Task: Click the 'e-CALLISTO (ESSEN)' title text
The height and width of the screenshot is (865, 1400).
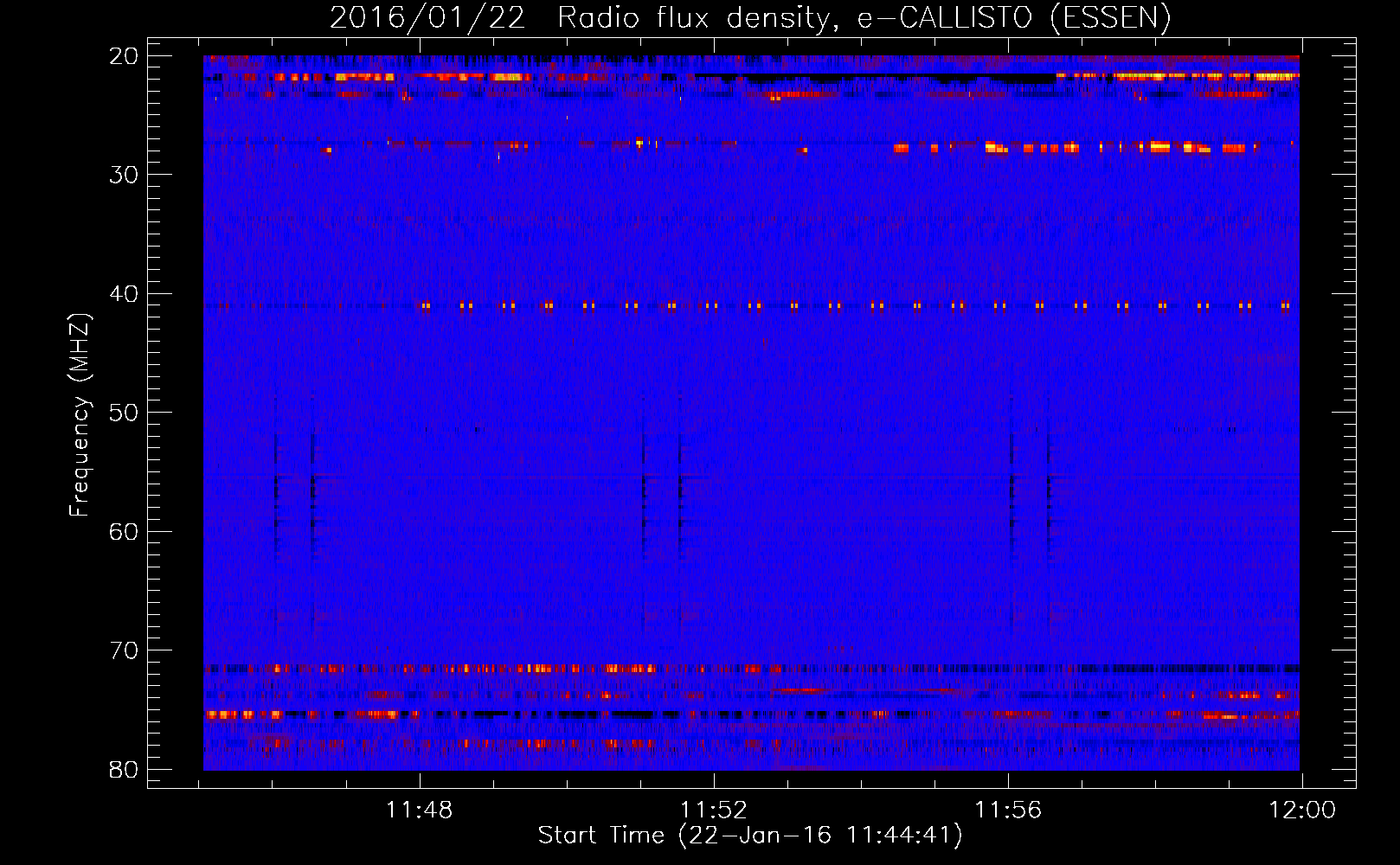Action: pyautogui.click(x=1014, y=18)
